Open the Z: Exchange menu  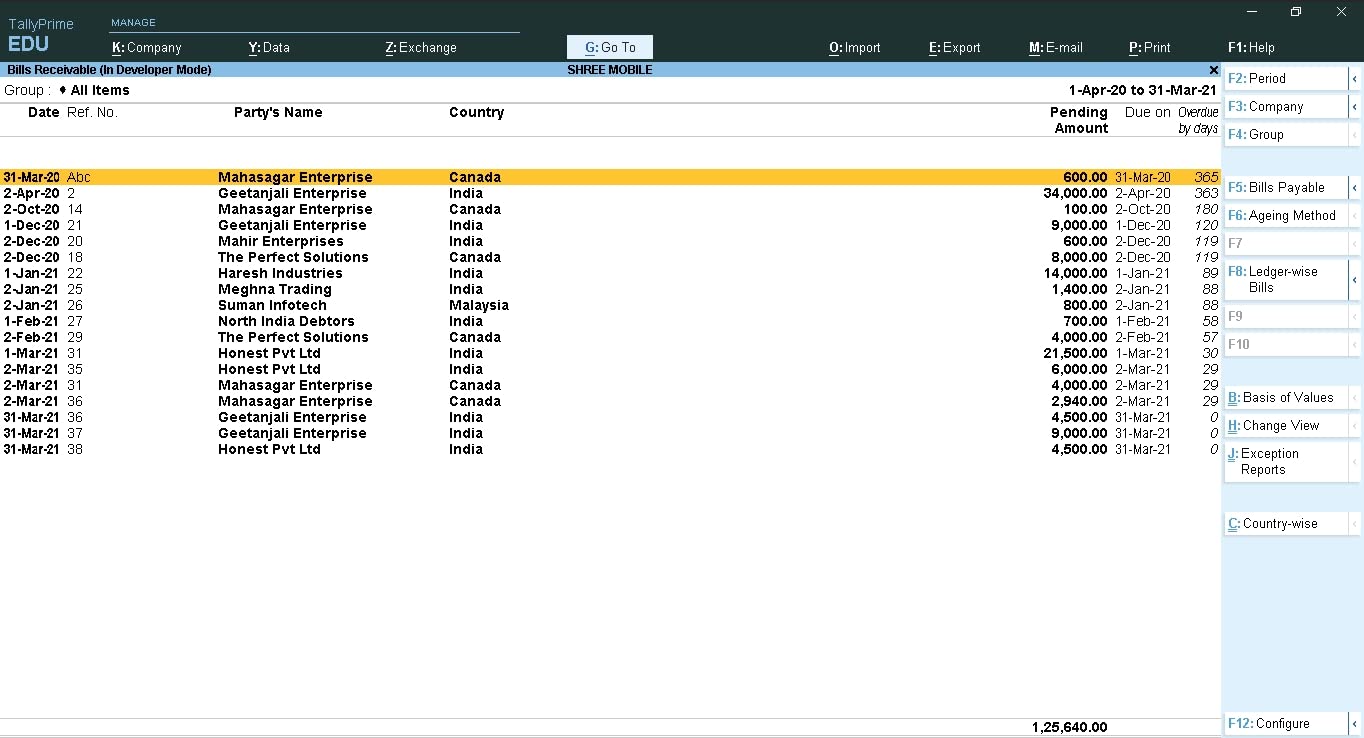point(420,47)
